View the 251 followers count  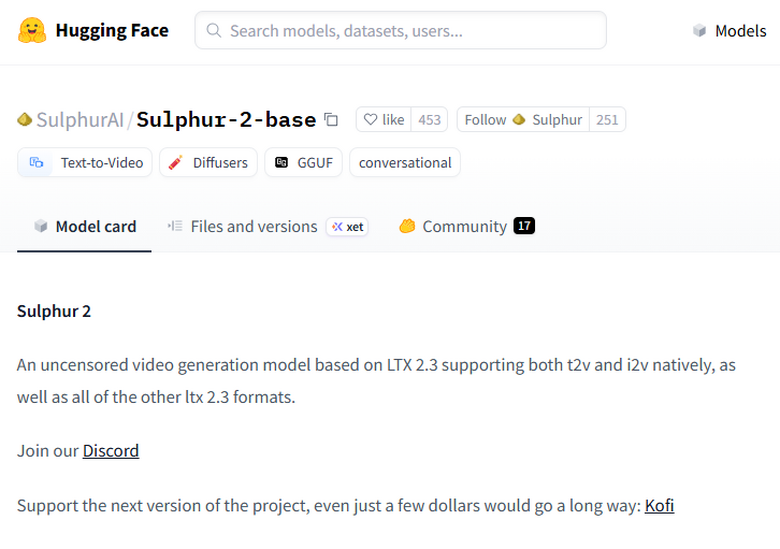(x=607, y=119)
